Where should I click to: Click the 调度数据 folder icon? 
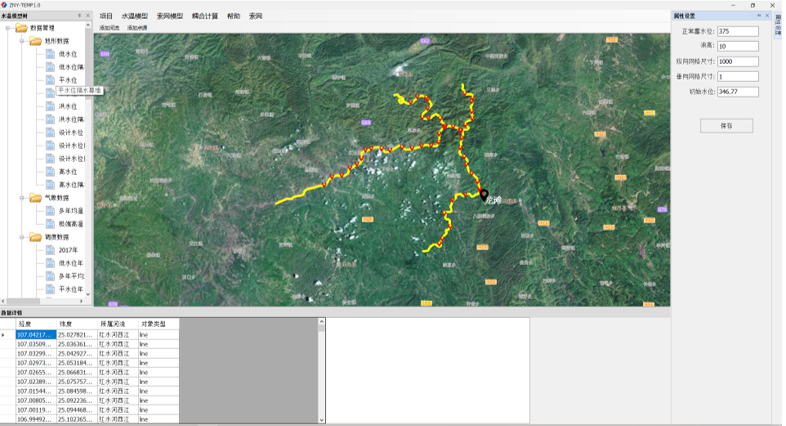(35, 237)
